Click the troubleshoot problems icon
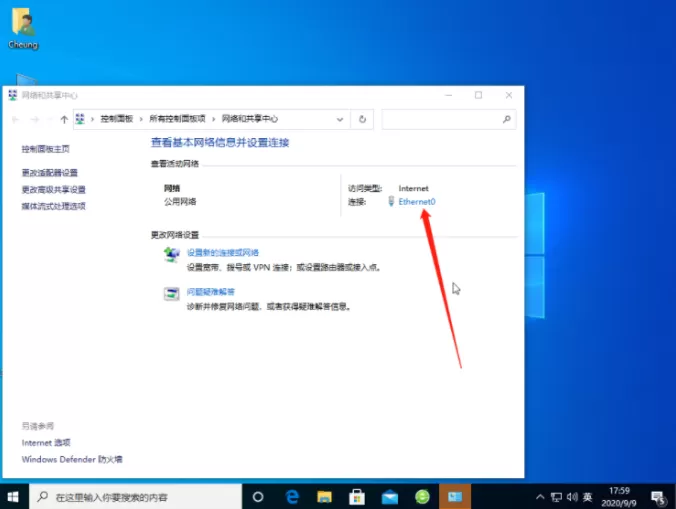Screen dimensions: 676x509 (172, 294)
